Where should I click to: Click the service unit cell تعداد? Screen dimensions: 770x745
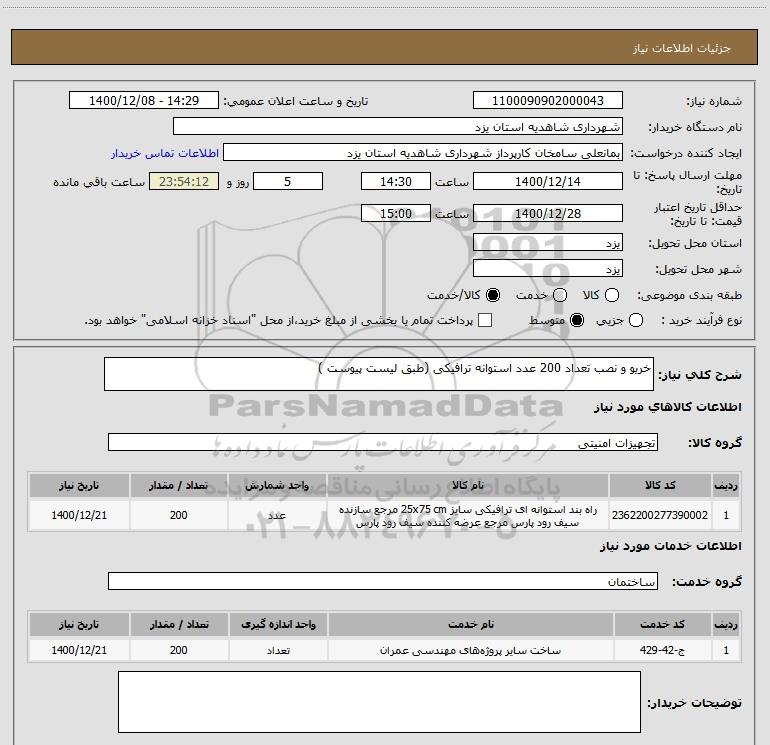pos(278,650)
